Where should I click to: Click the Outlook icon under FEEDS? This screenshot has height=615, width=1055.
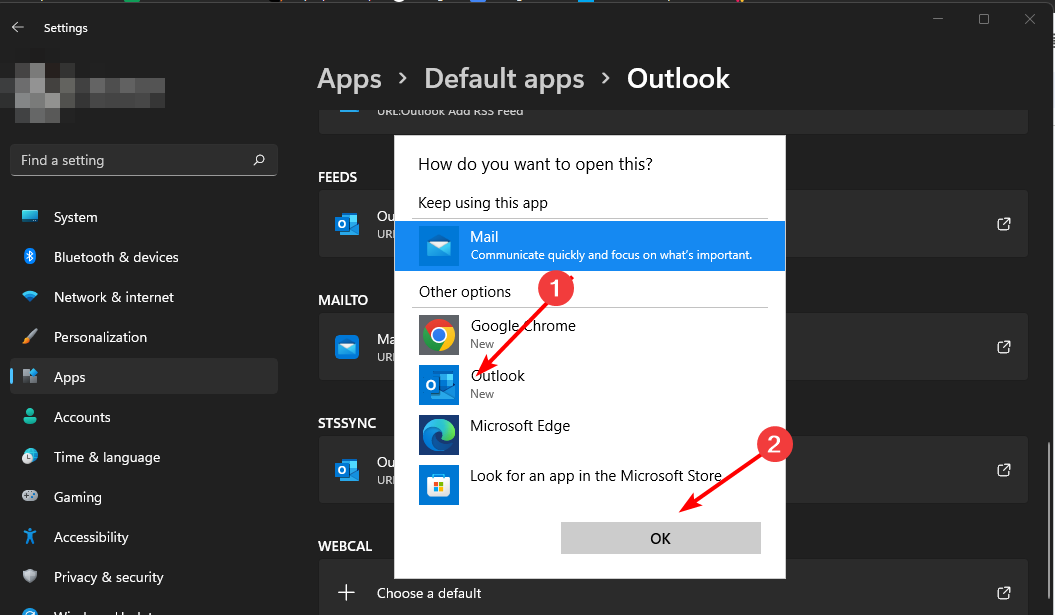click(347, 224)
